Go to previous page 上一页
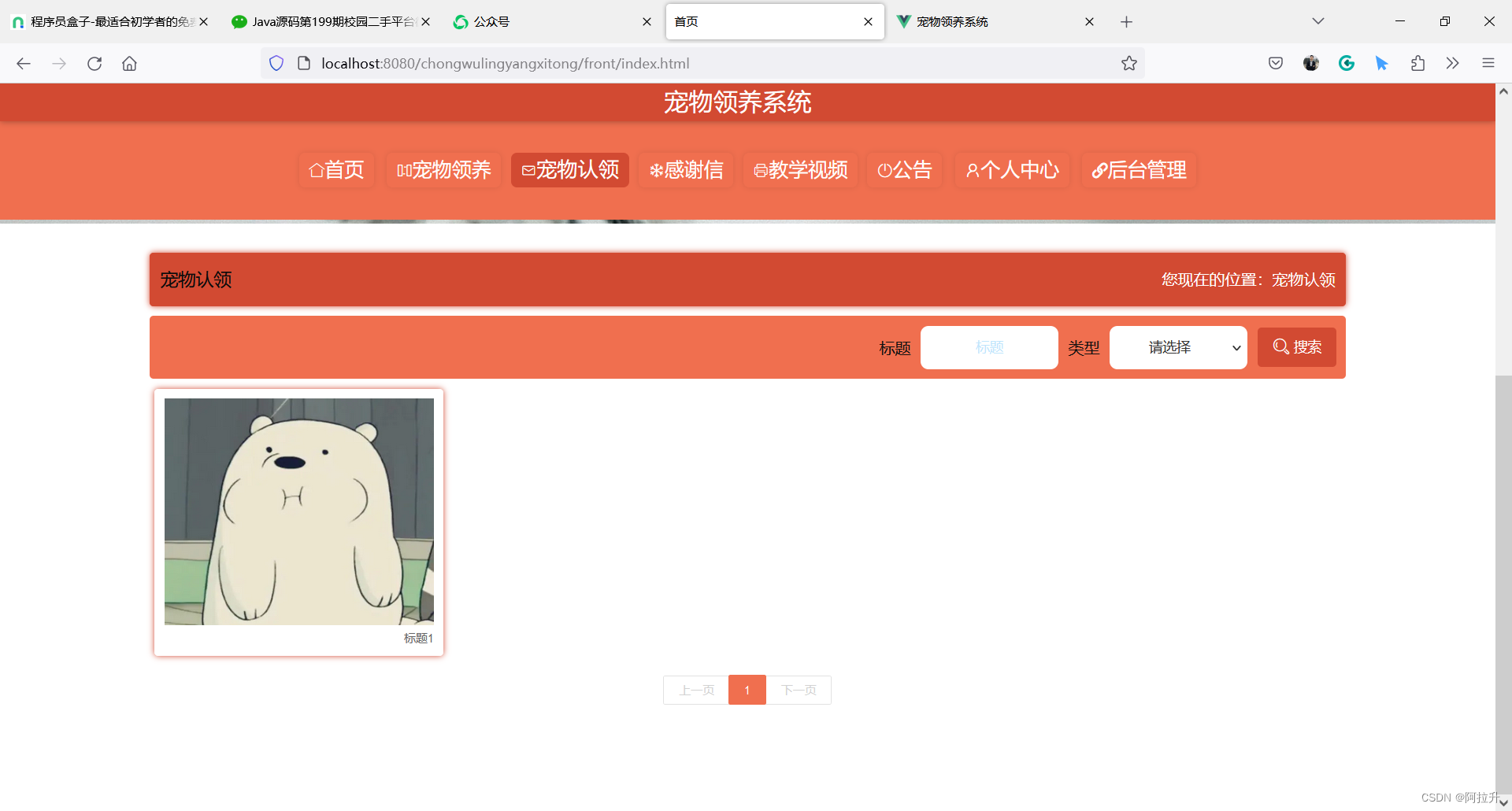This screenshot has width=1512, height=811. [696, 691]
